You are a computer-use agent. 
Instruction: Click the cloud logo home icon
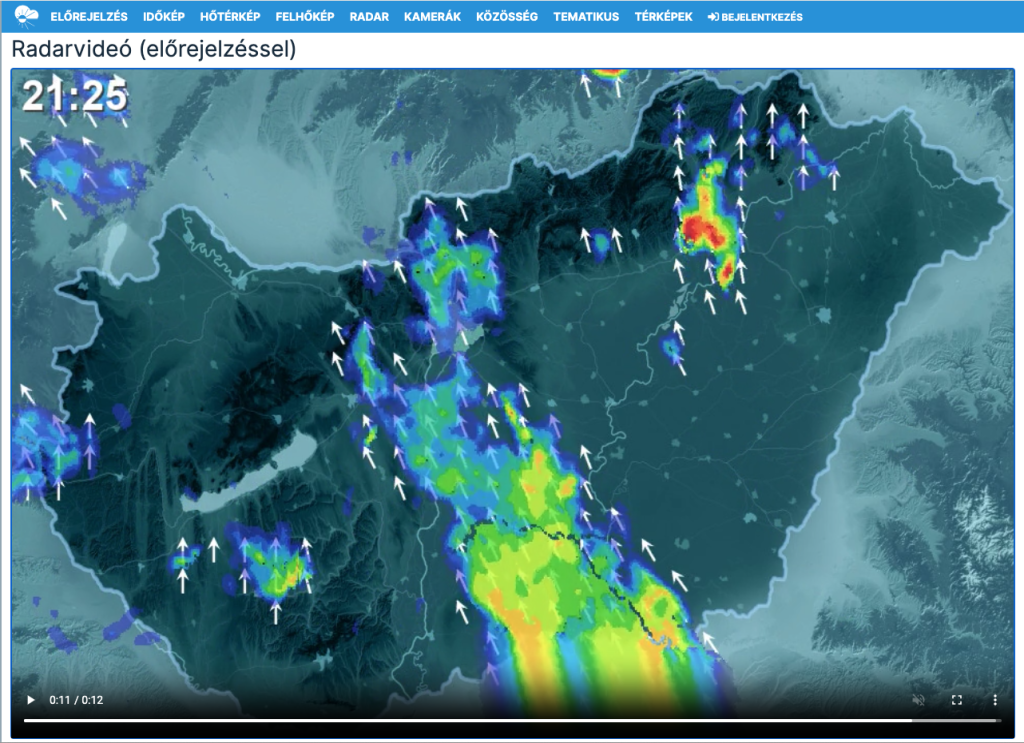pos(27,16)
